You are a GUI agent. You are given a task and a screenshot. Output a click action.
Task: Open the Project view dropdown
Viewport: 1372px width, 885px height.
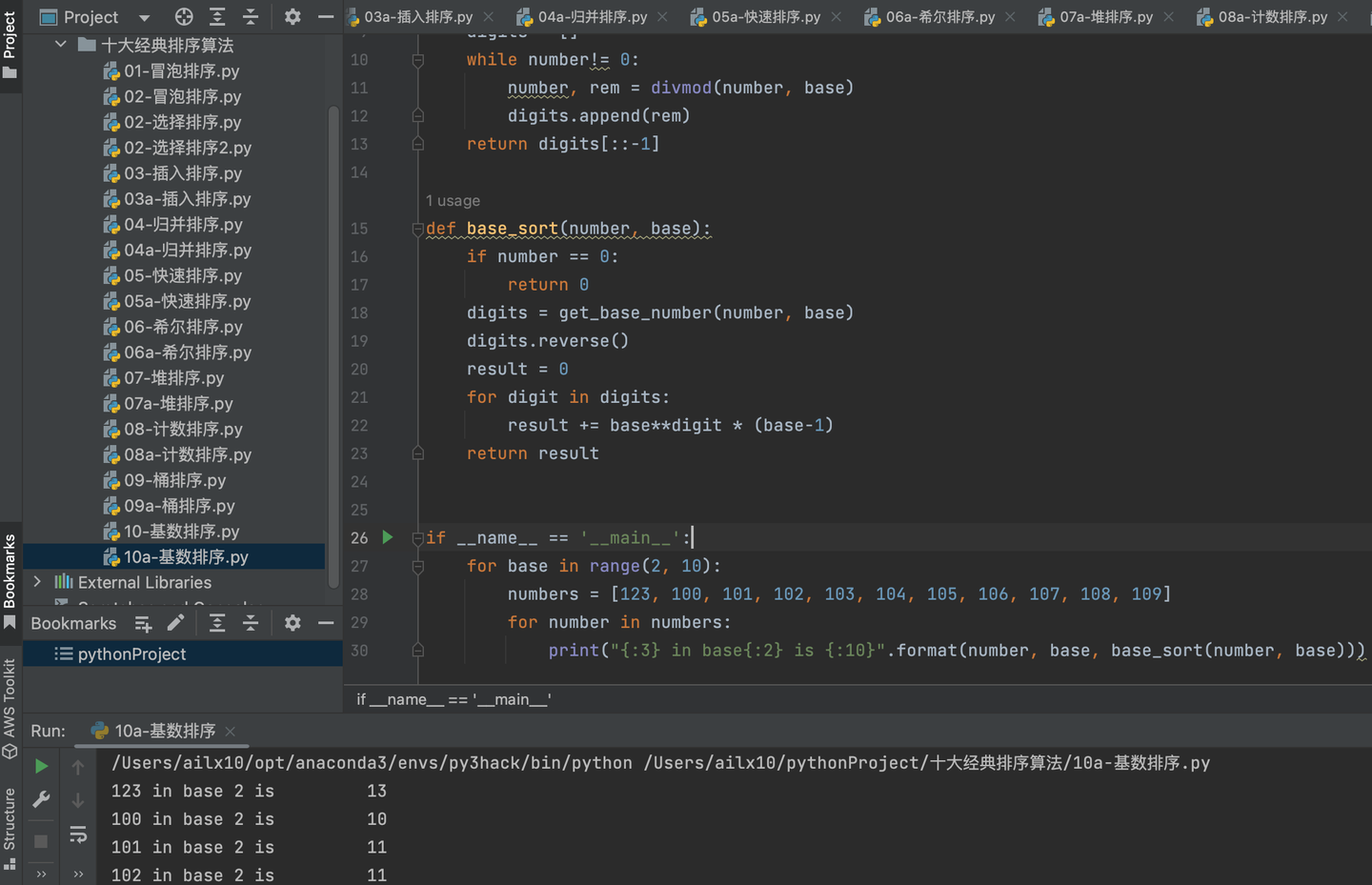[x=144, y=17]
